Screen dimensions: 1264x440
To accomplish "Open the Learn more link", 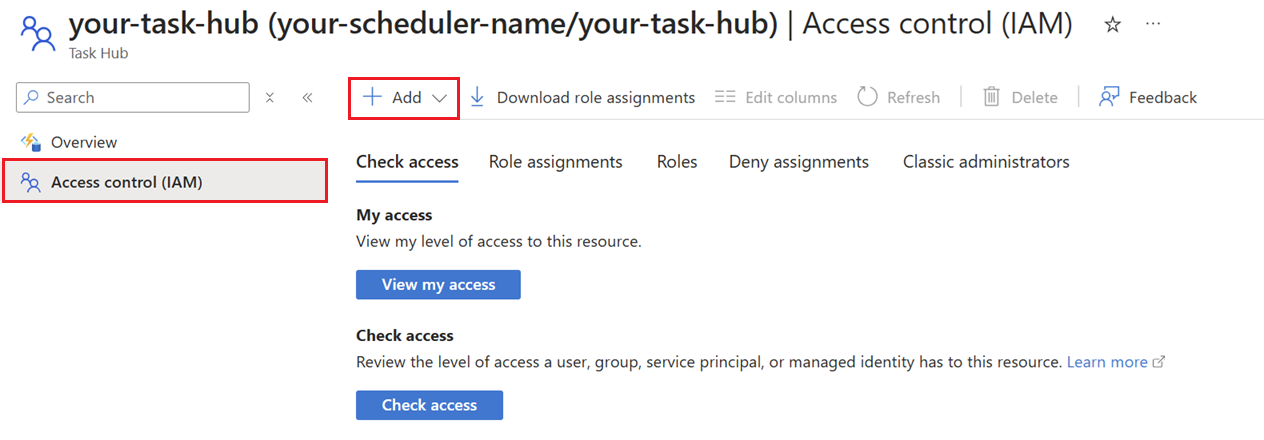I will click(x=1107, y=362).
